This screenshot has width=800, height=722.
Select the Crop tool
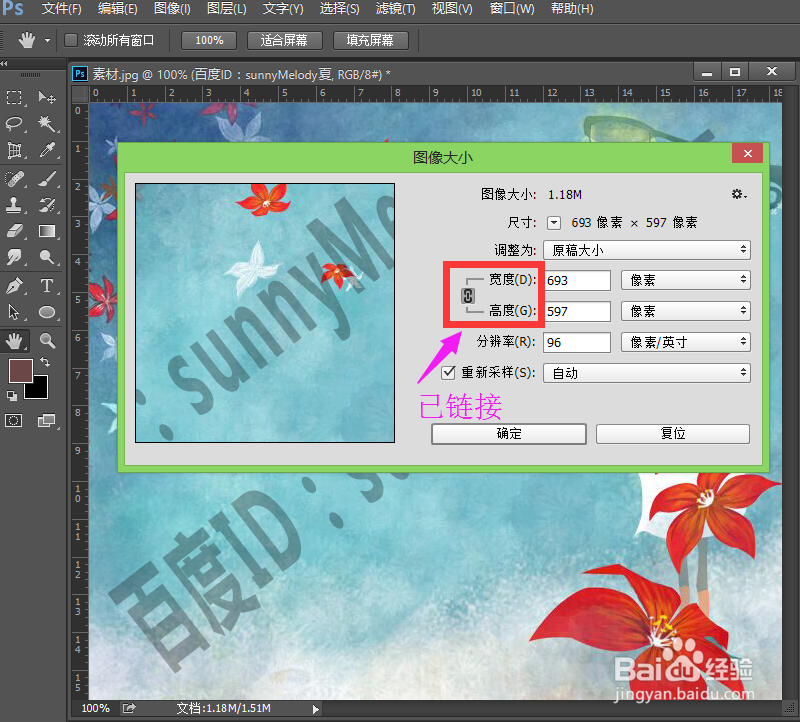[x=14, y=150]
